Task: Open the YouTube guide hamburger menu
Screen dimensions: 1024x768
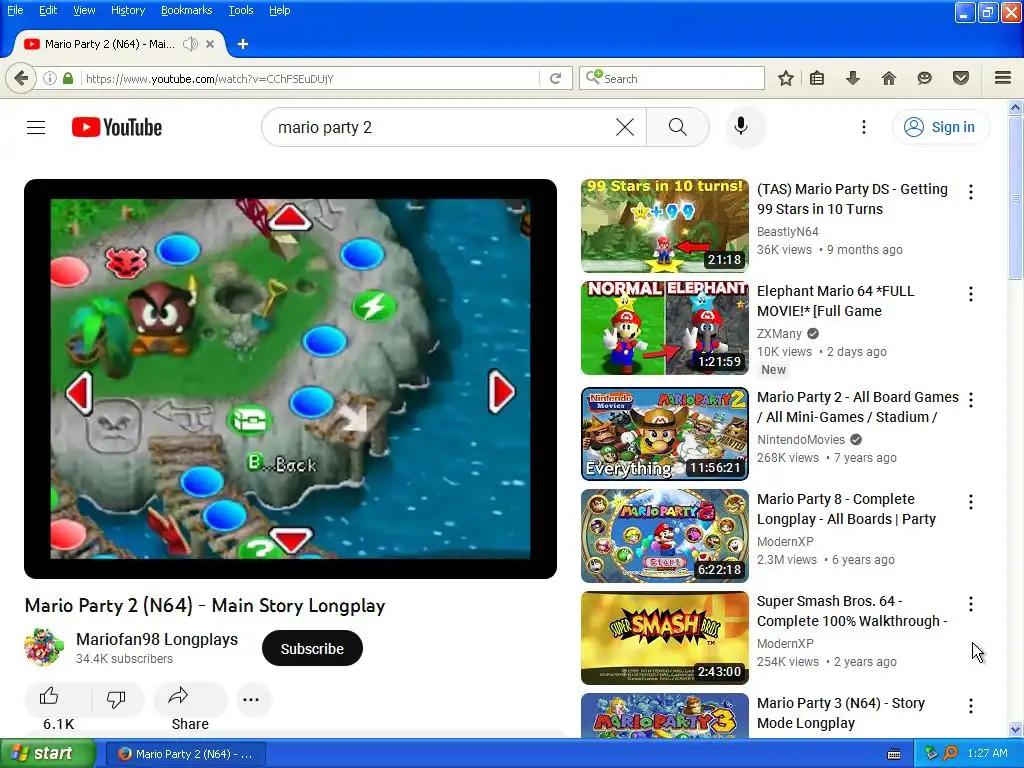Action: (x=36, y=127)
